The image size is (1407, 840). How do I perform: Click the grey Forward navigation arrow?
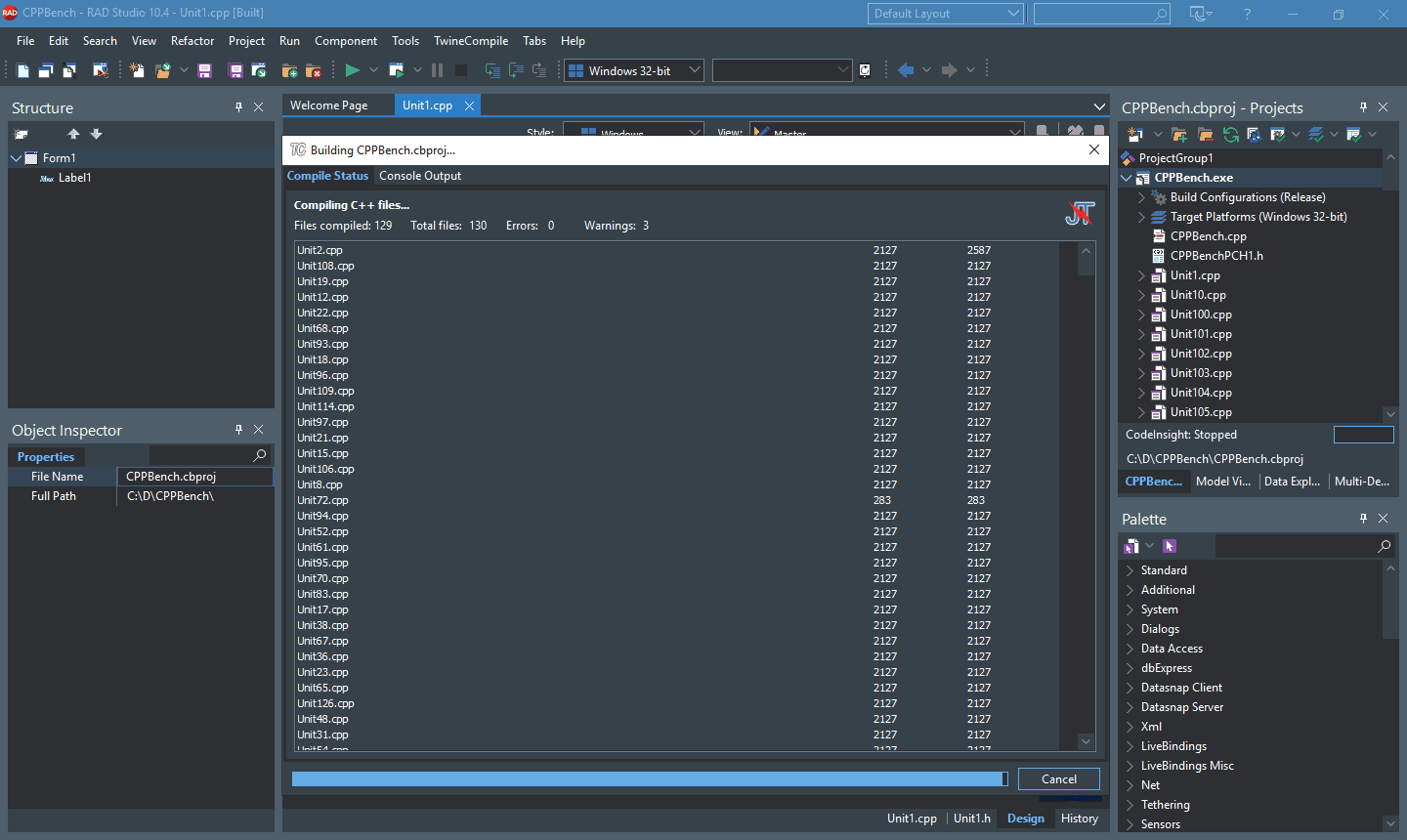949,70
